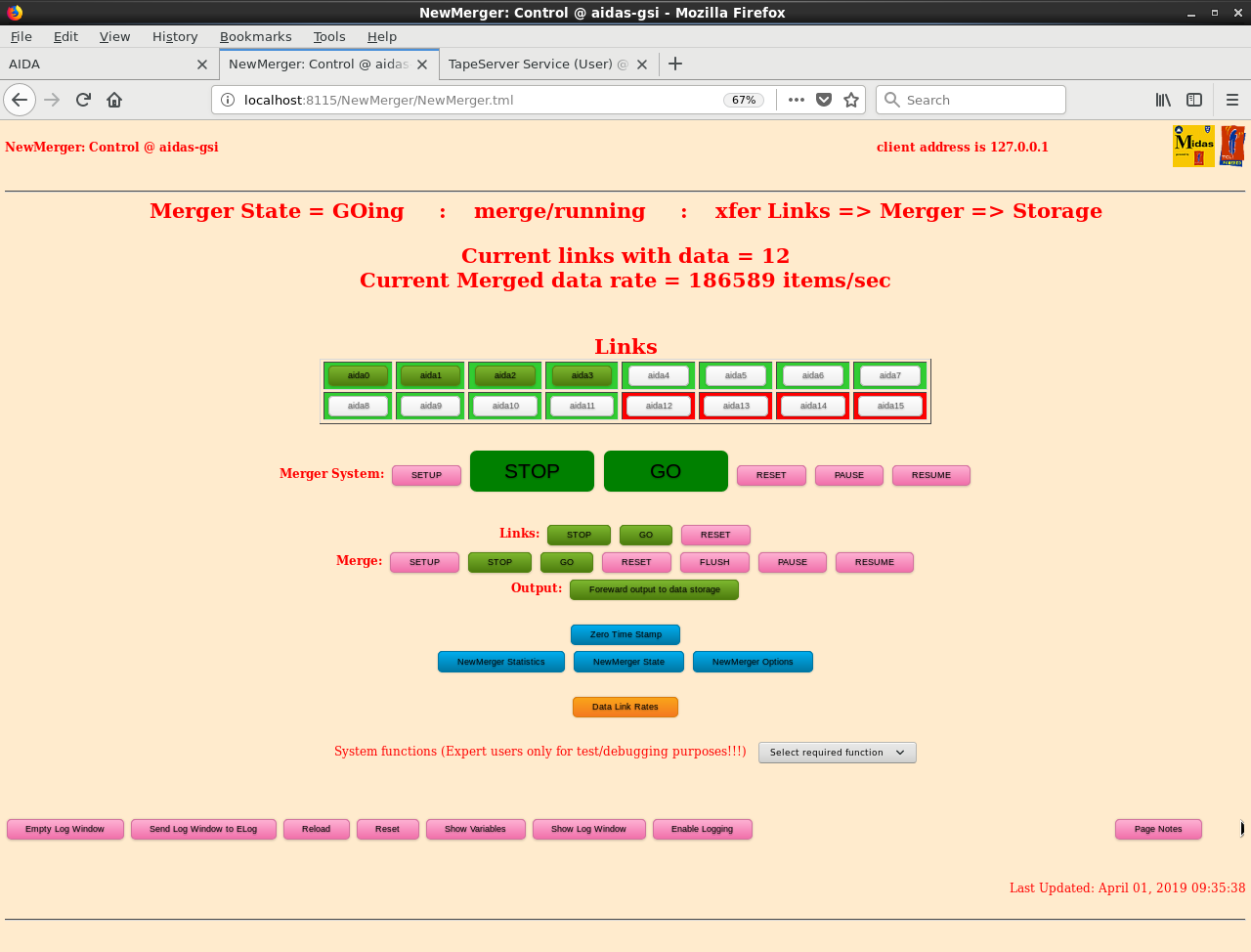Enable the aida12 link

pyautogui.click(x=659, y=406)
